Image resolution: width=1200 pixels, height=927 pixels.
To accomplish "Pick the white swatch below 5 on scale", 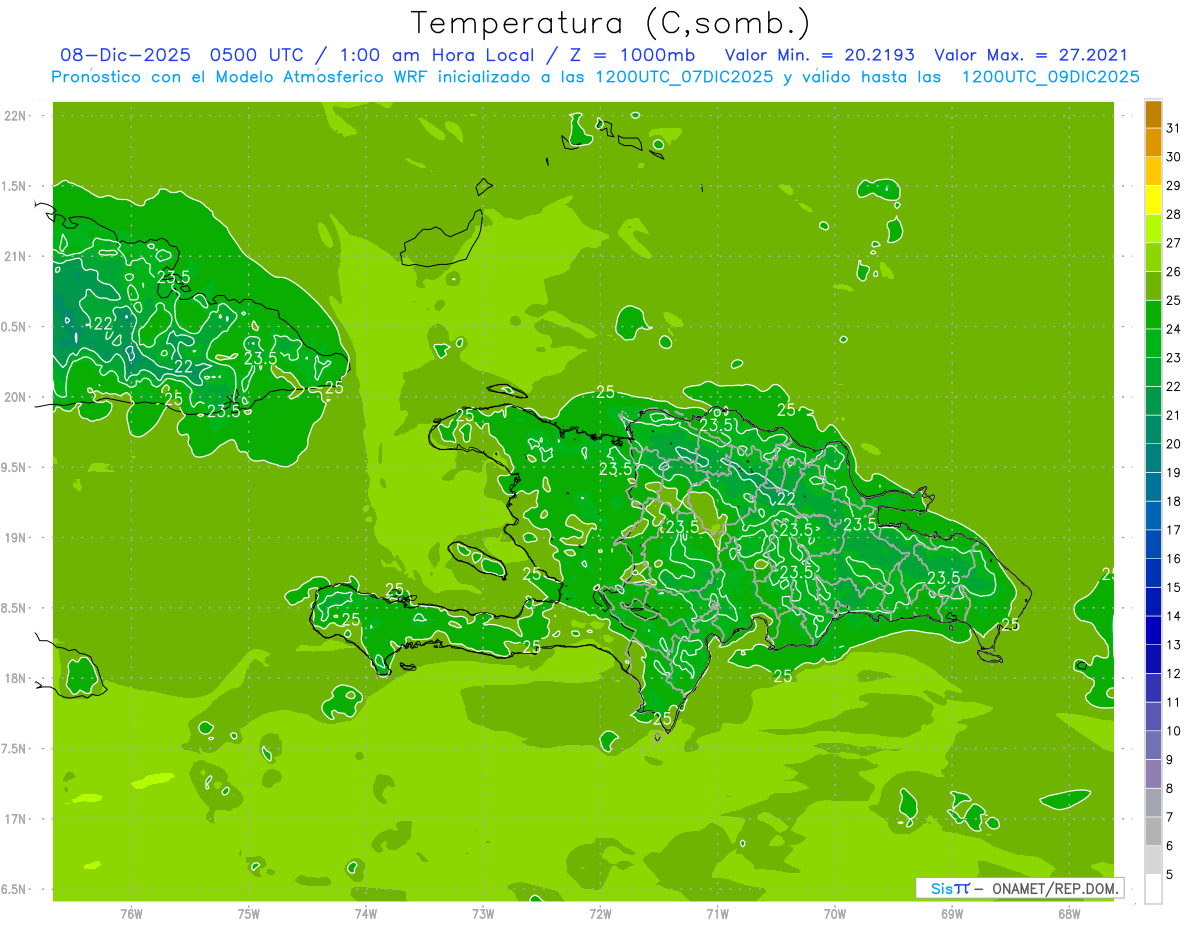I will [x=1153, y=889].
